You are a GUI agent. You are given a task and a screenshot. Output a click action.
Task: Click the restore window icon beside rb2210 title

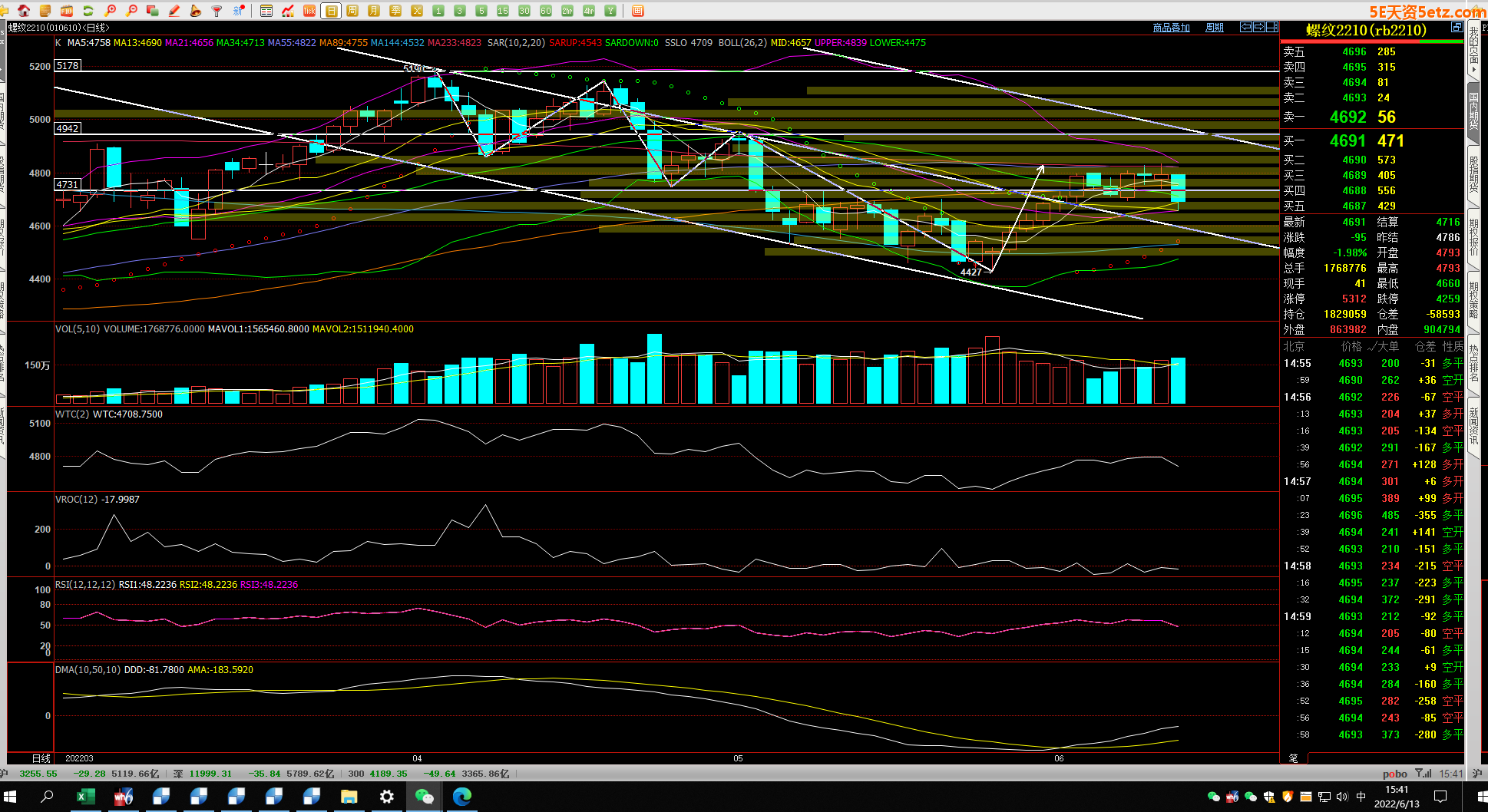(x=1456, y=28)
